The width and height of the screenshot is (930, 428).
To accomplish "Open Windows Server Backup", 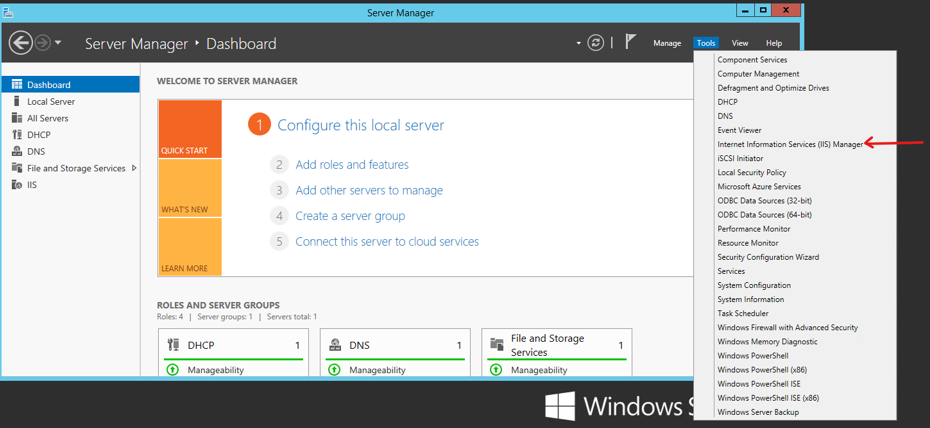I will pyautogui.click(x=758, y=412).
